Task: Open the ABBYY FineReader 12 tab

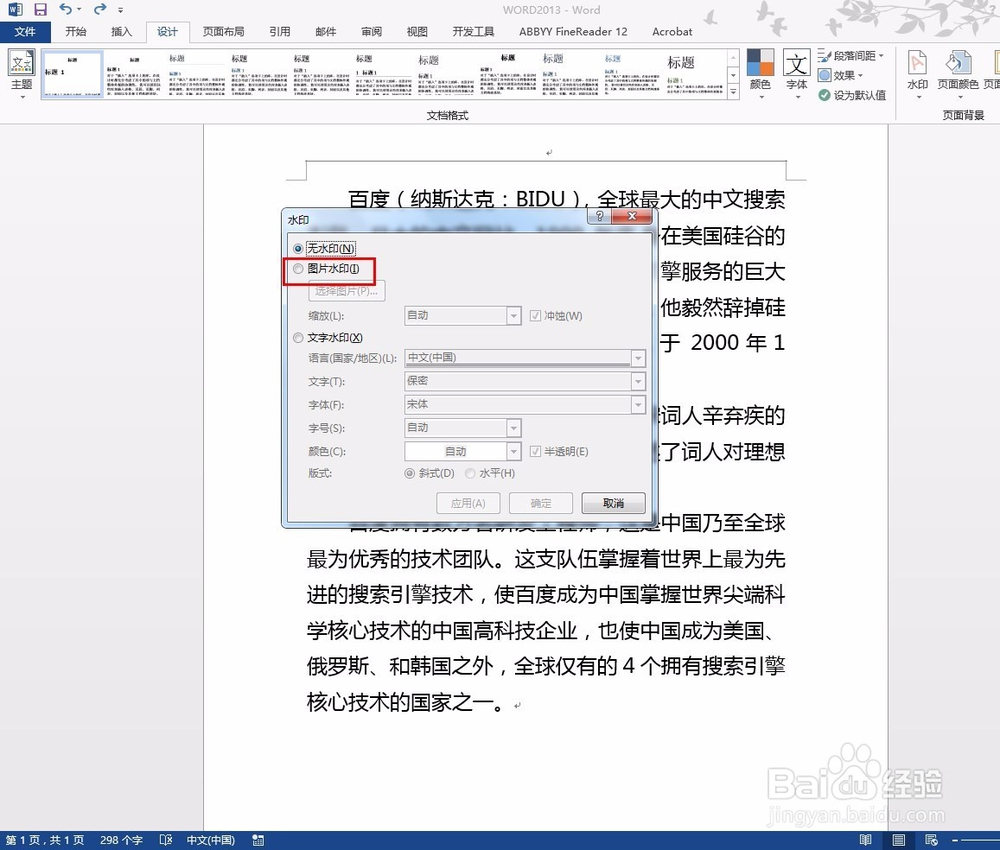Action: [573, 31]
